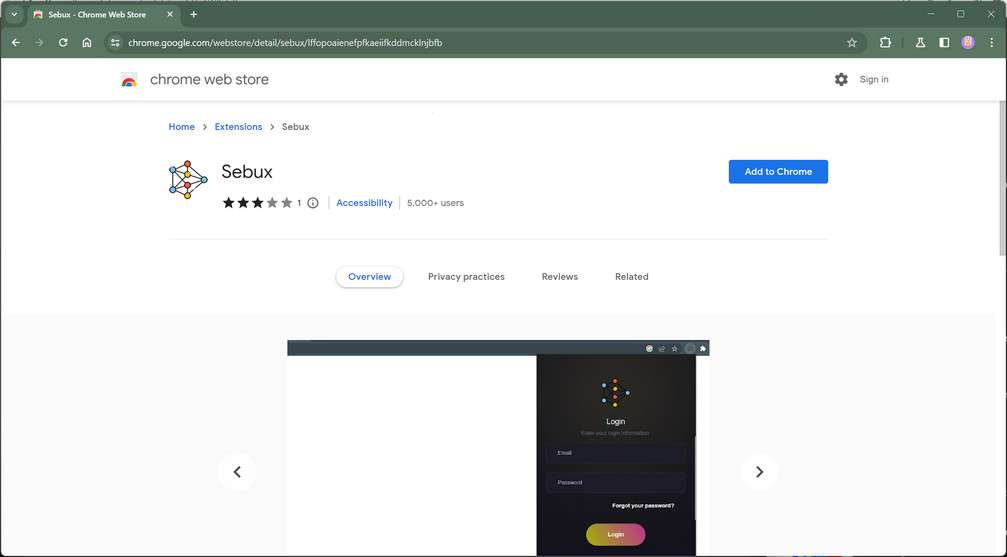The width and height of the screenshot is (1007, 557).
Task: Close the Sebux Chrome Web Store tab
Action: (170, 14)
